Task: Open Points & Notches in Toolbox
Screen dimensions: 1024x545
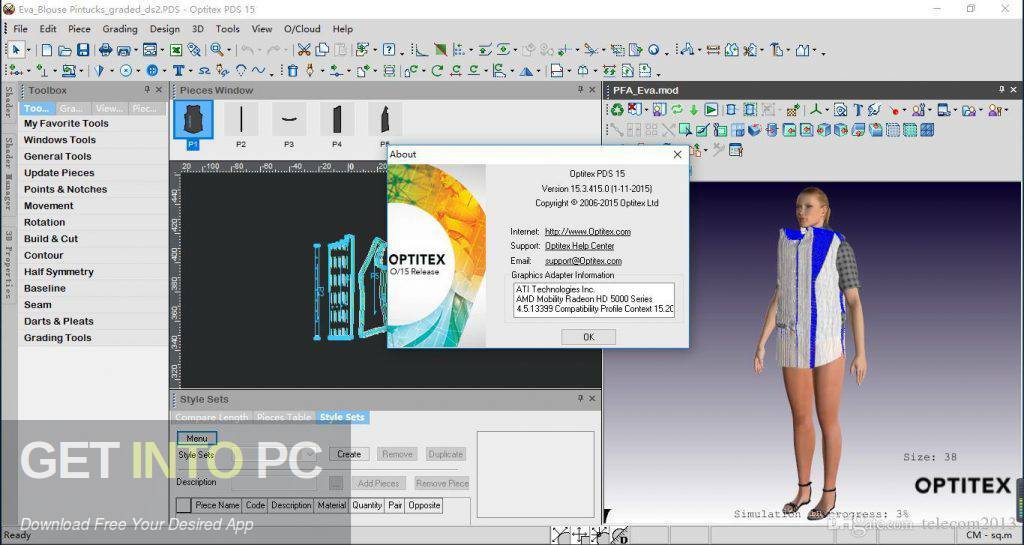Action: pyautogui.click(x=65, y=189)
